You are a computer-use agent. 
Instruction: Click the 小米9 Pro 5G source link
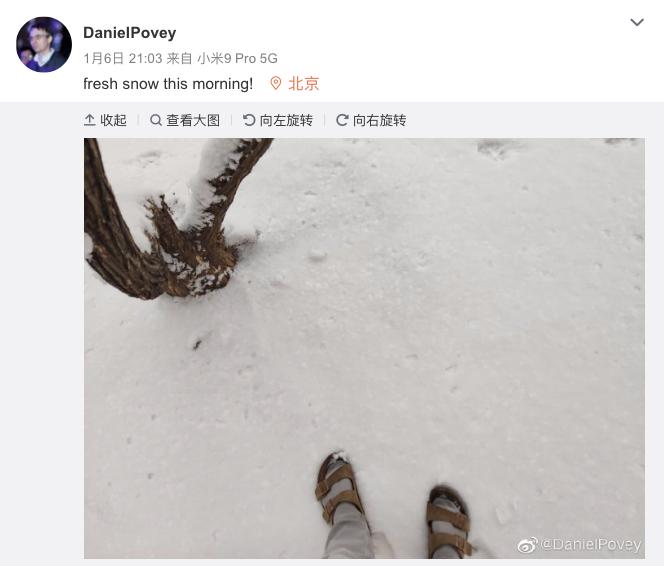(x=238, y=58)
